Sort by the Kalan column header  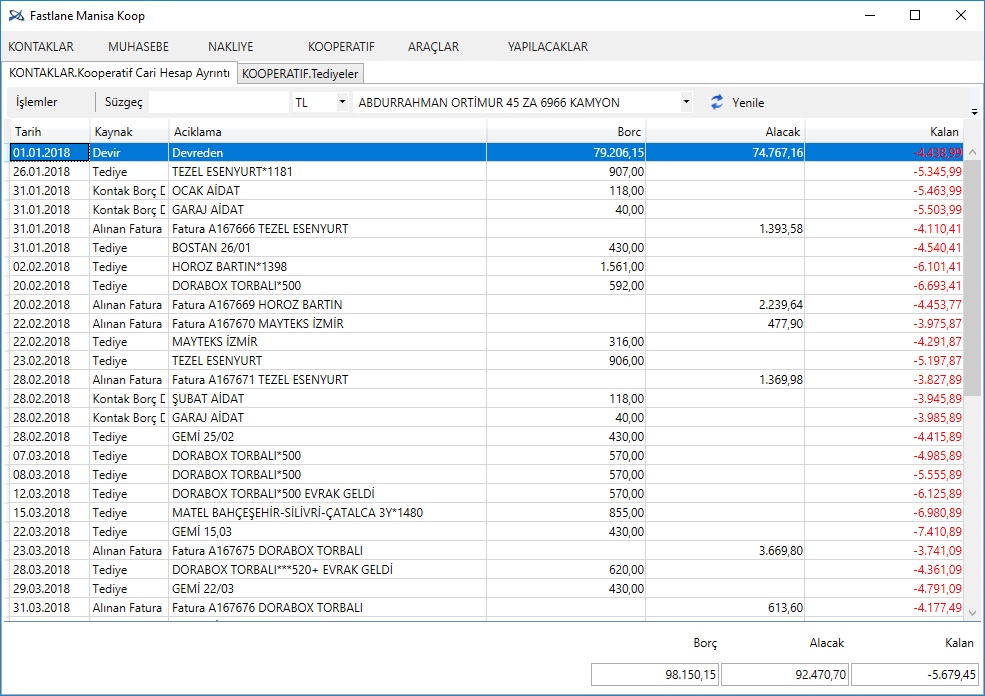[x=884, y=132]
